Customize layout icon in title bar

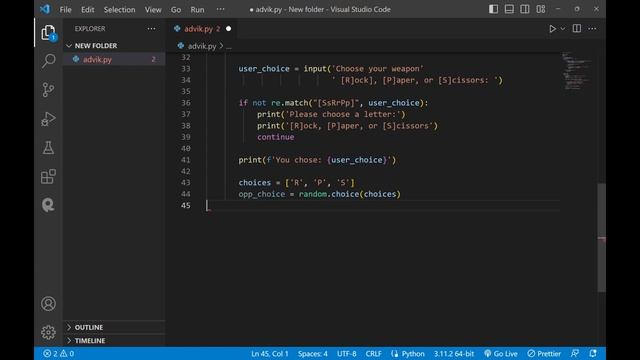point(541,9)
